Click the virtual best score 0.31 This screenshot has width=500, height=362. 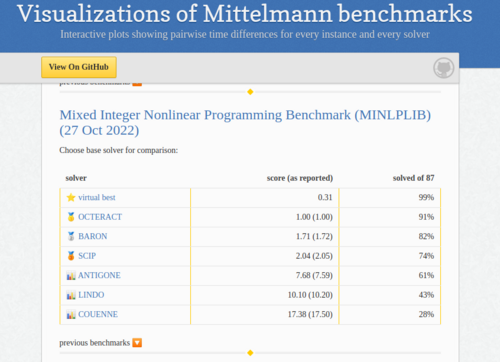point(325,197)
